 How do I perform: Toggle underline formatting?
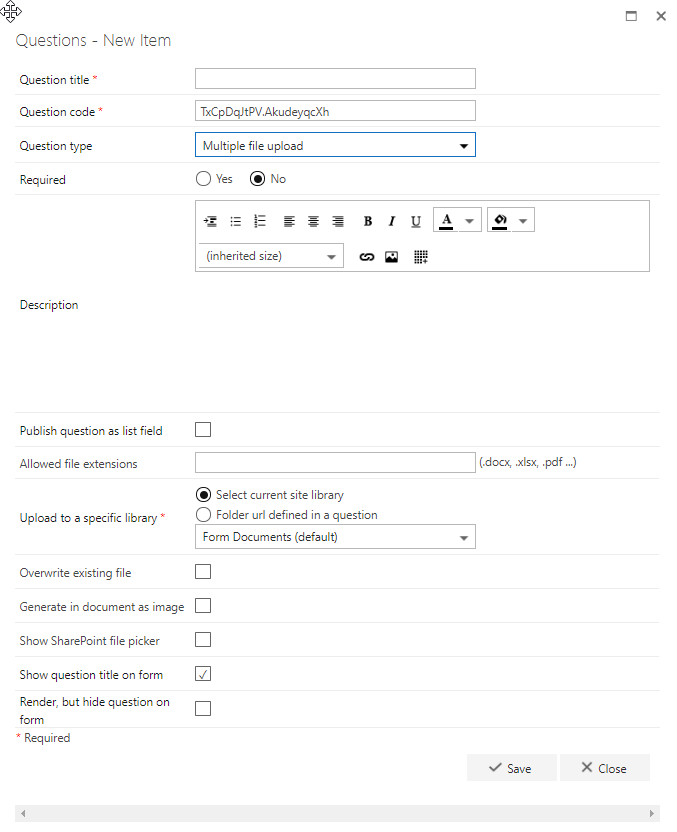[416, 221]
